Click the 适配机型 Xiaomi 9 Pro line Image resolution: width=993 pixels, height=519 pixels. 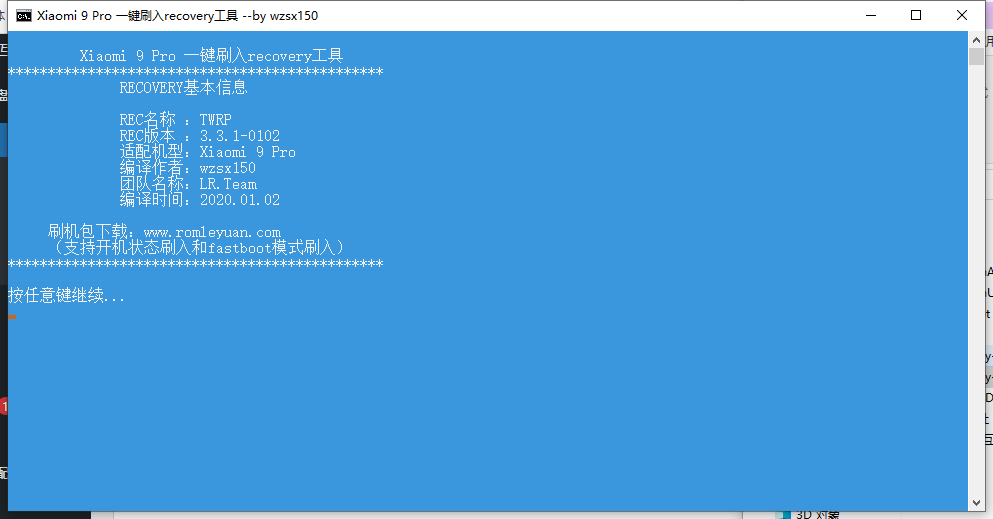tap(208, 152)
